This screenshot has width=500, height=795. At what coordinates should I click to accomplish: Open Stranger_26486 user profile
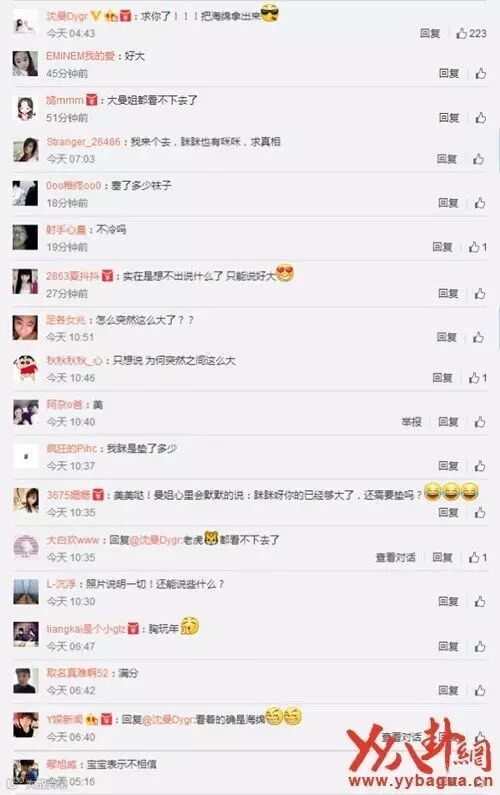tap(84, 142)
